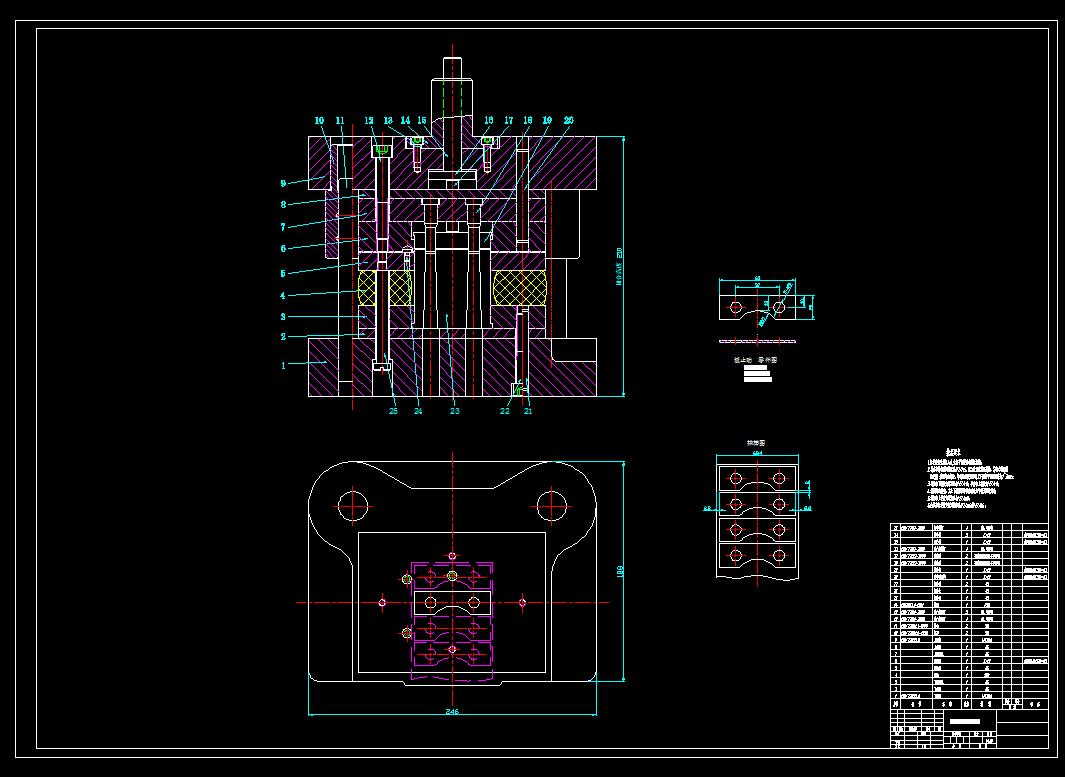Select part callout number "6"
This screenshot has width=1065, height=777.
pyautogui.click(x=283, y=249)
